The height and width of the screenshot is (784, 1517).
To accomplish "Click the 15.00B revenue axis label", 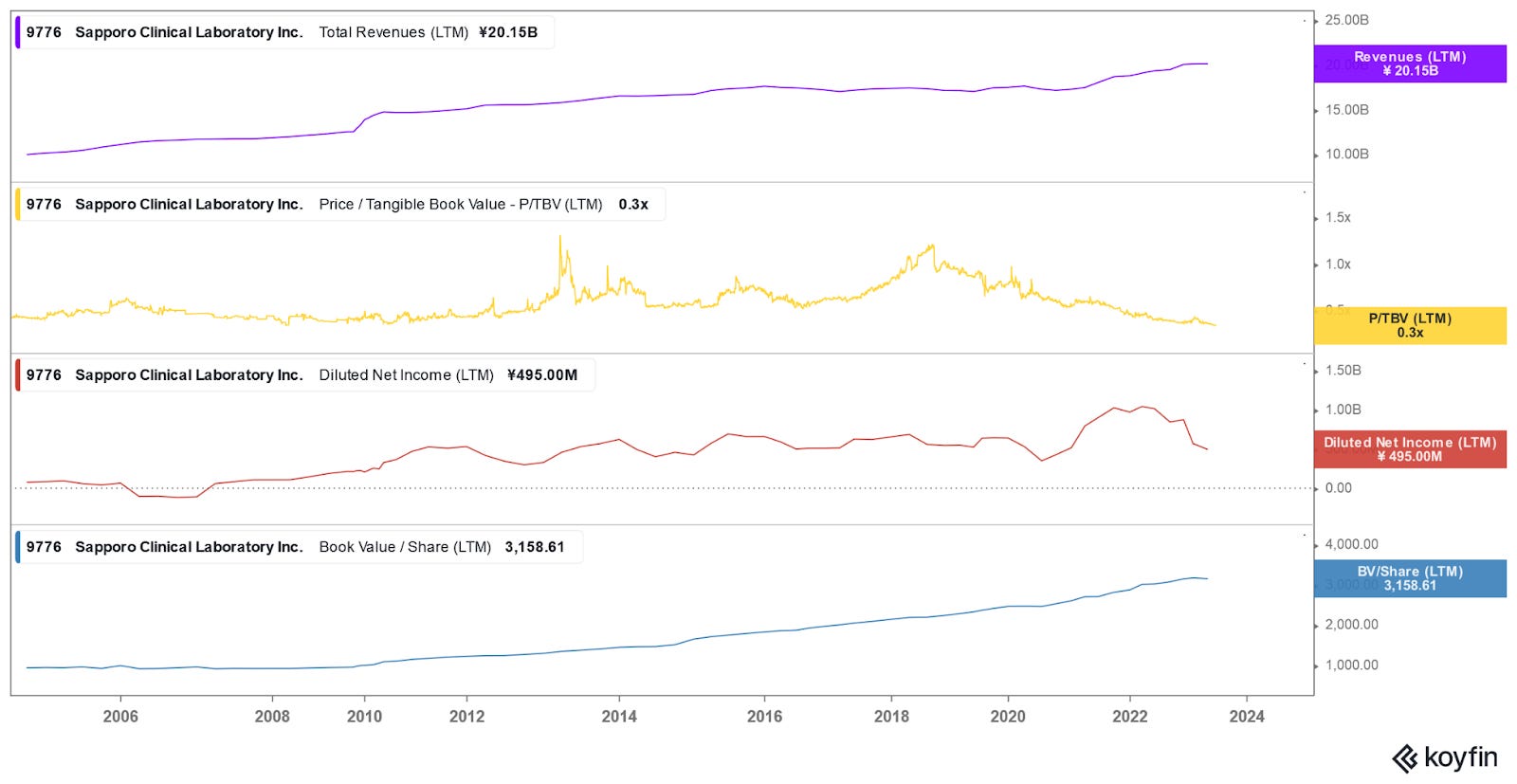I will point(1346,110).
